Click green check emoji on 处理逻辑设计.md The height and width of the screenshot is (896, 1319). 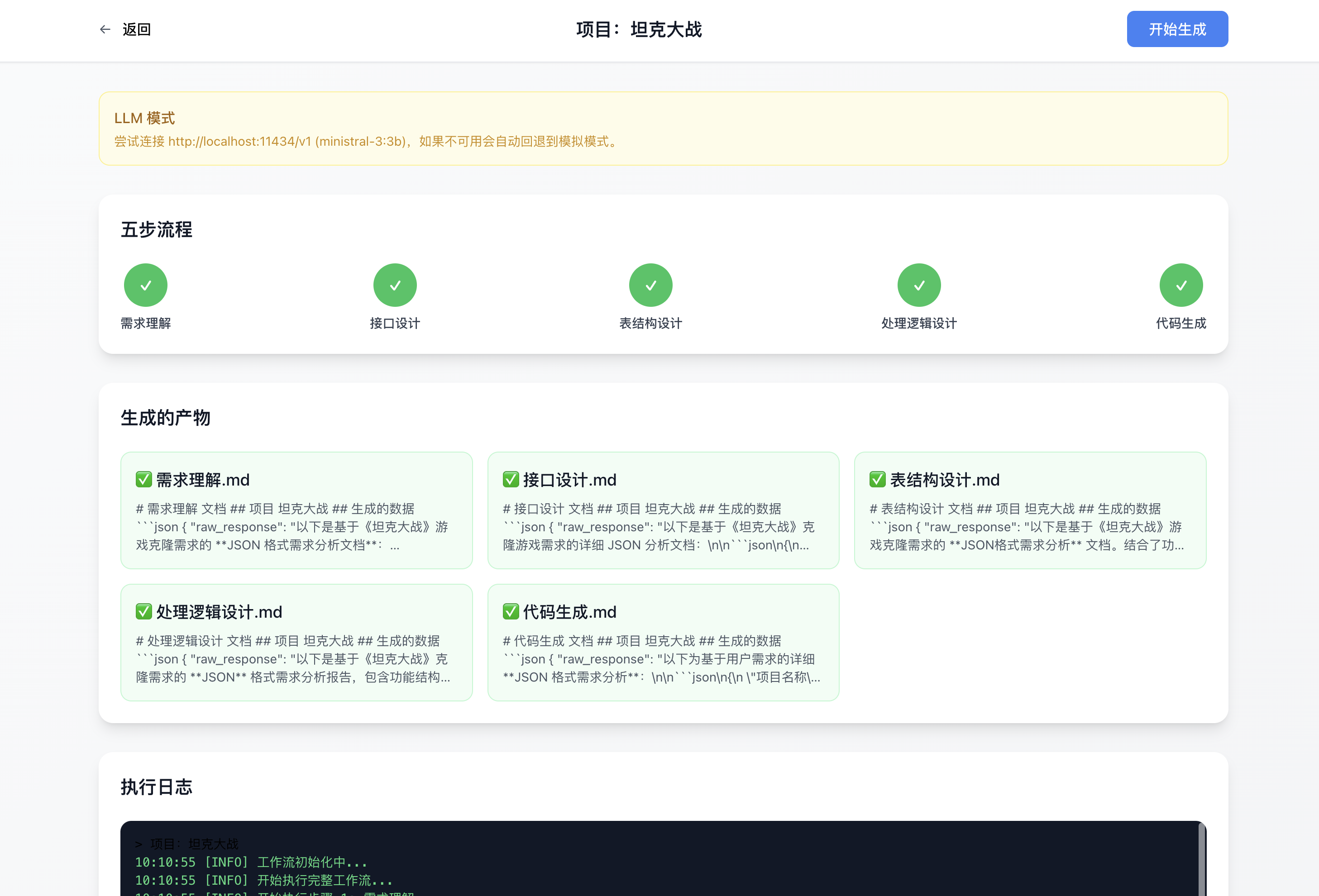[x=143, y=612]
